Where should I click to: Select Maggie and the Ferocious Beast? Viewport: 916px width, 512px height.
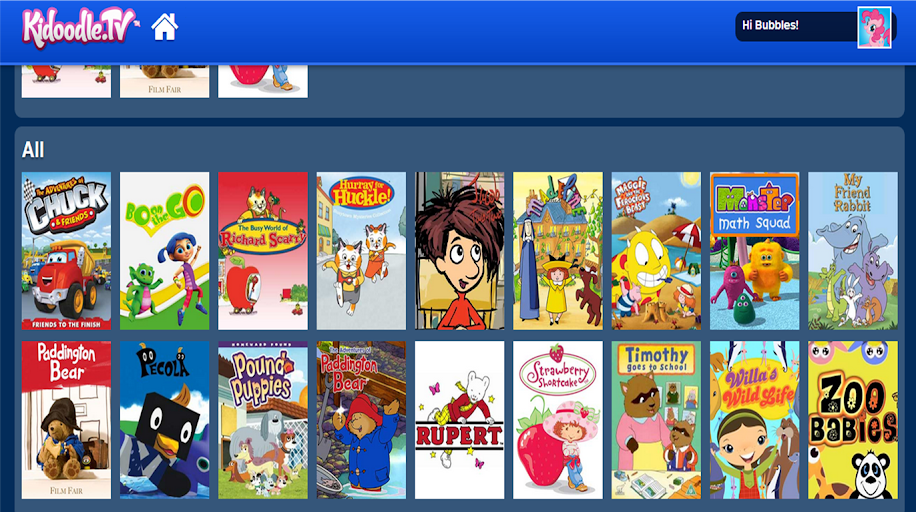(656, 251)
